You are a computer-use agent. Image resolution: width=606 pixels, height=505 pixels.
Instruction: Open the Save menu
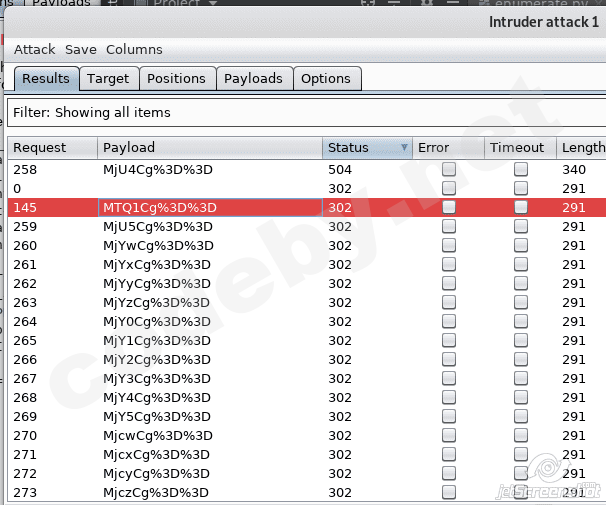(x=81, y=49)
